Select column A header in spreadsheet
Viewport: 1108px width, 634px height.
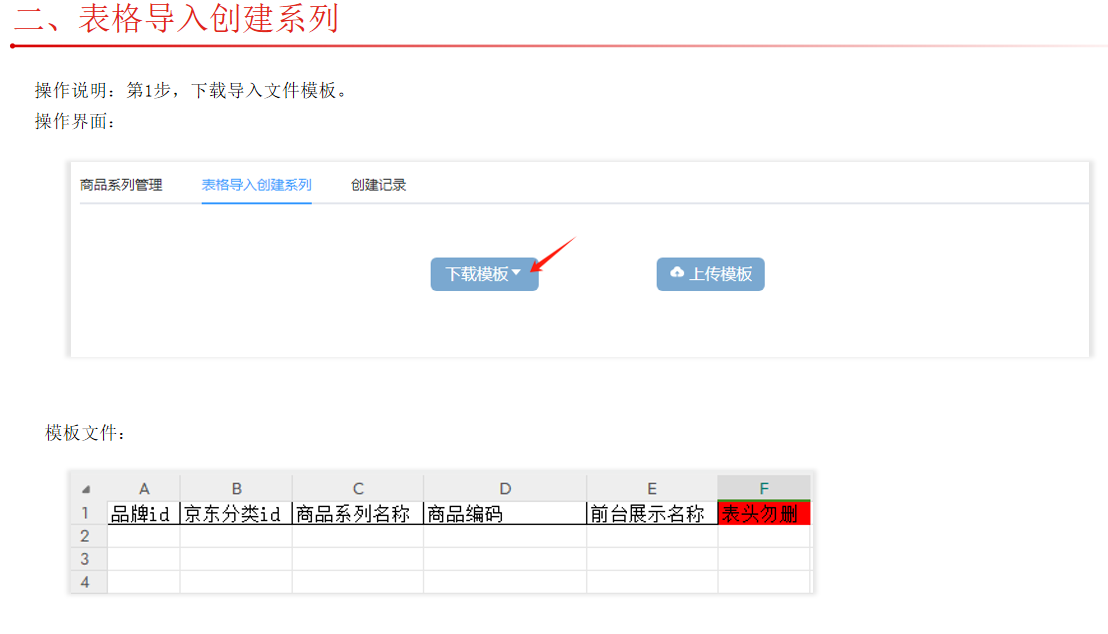click(144, 488)
